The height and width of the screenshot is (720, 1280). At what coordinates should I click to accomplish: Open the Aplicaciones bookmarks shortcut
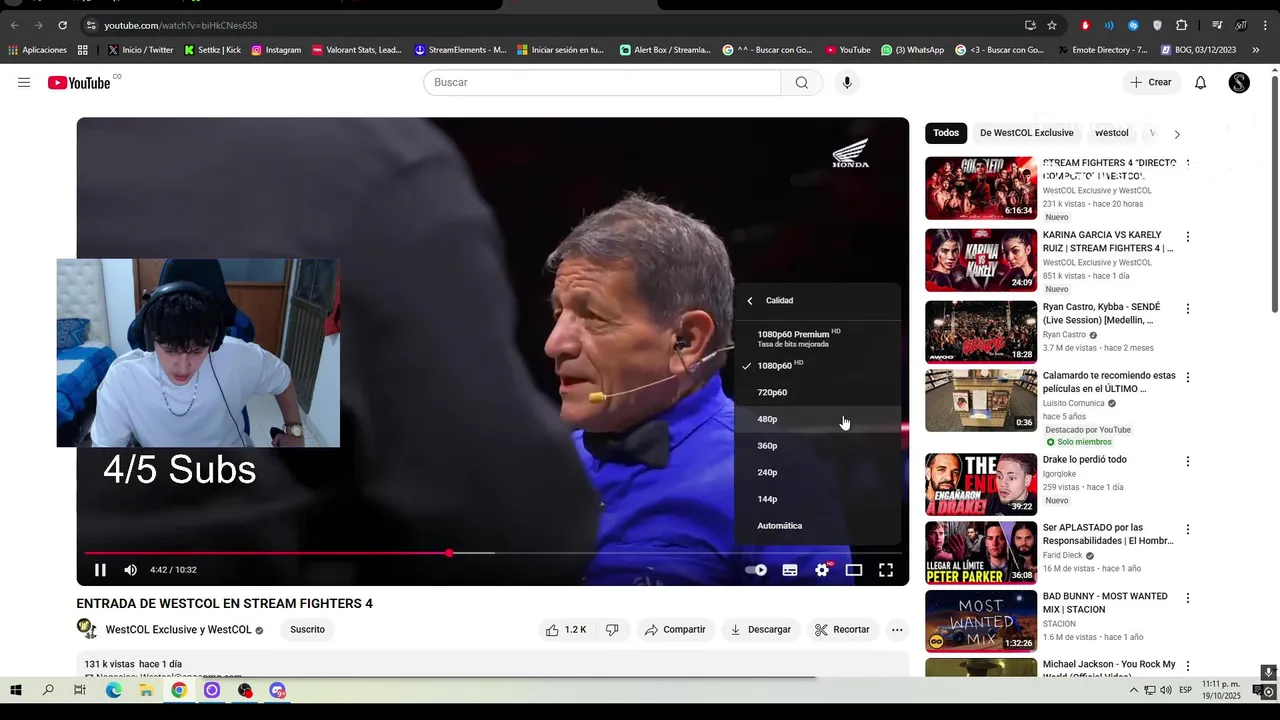pos(38,50)
